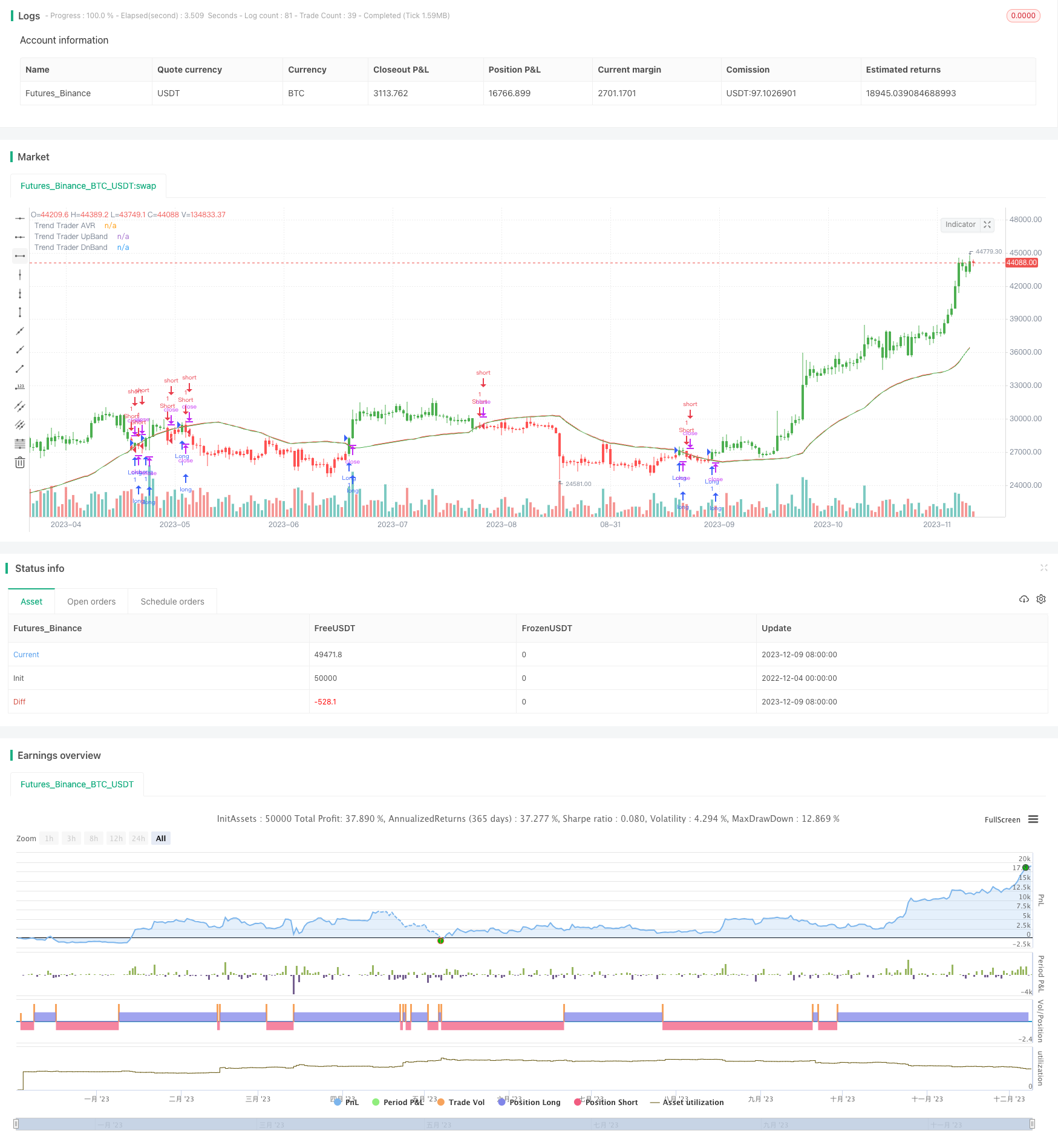Open the Open orders tab
This screenshot has width=1058, height=1148.
91,602
